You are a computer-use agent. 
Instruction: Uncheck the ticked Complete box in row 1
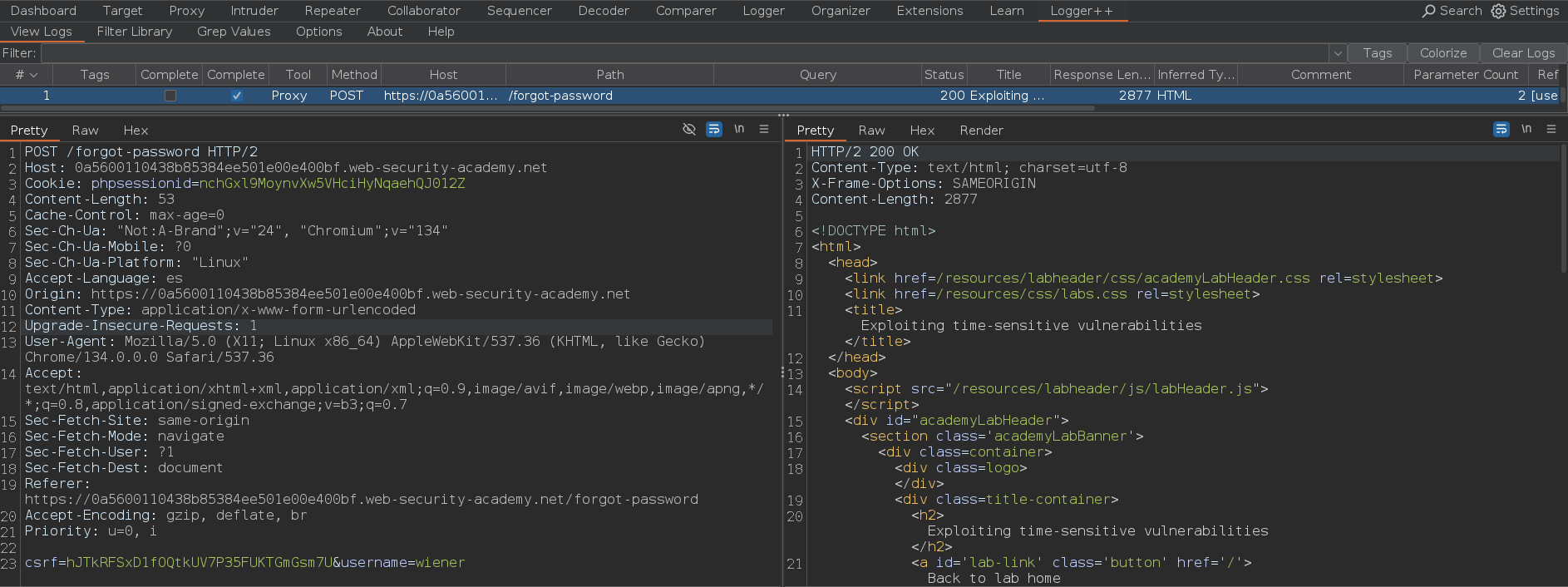[237, 96]
